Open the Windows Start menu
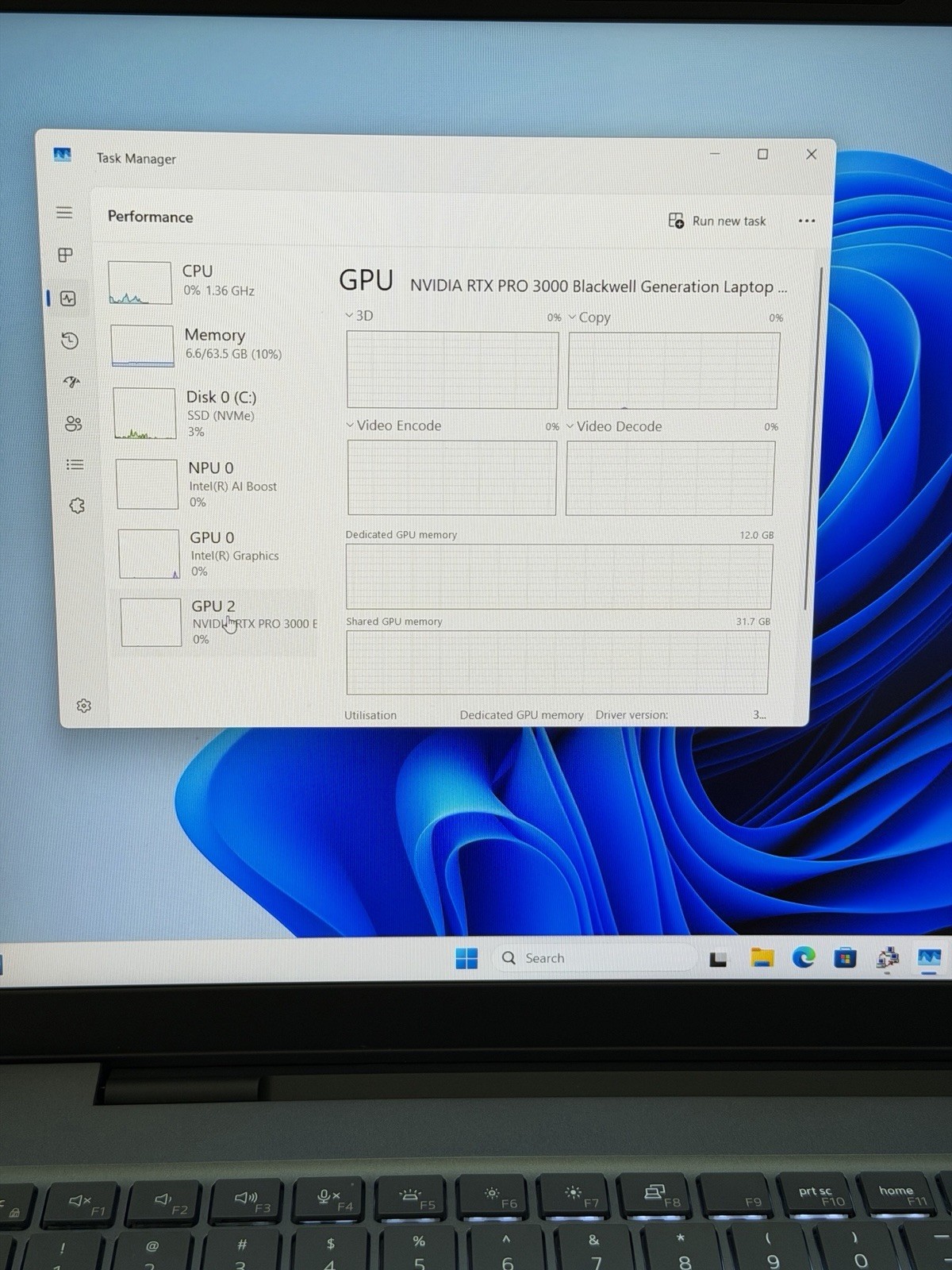 pyautogui.click(x=466, y=959)
